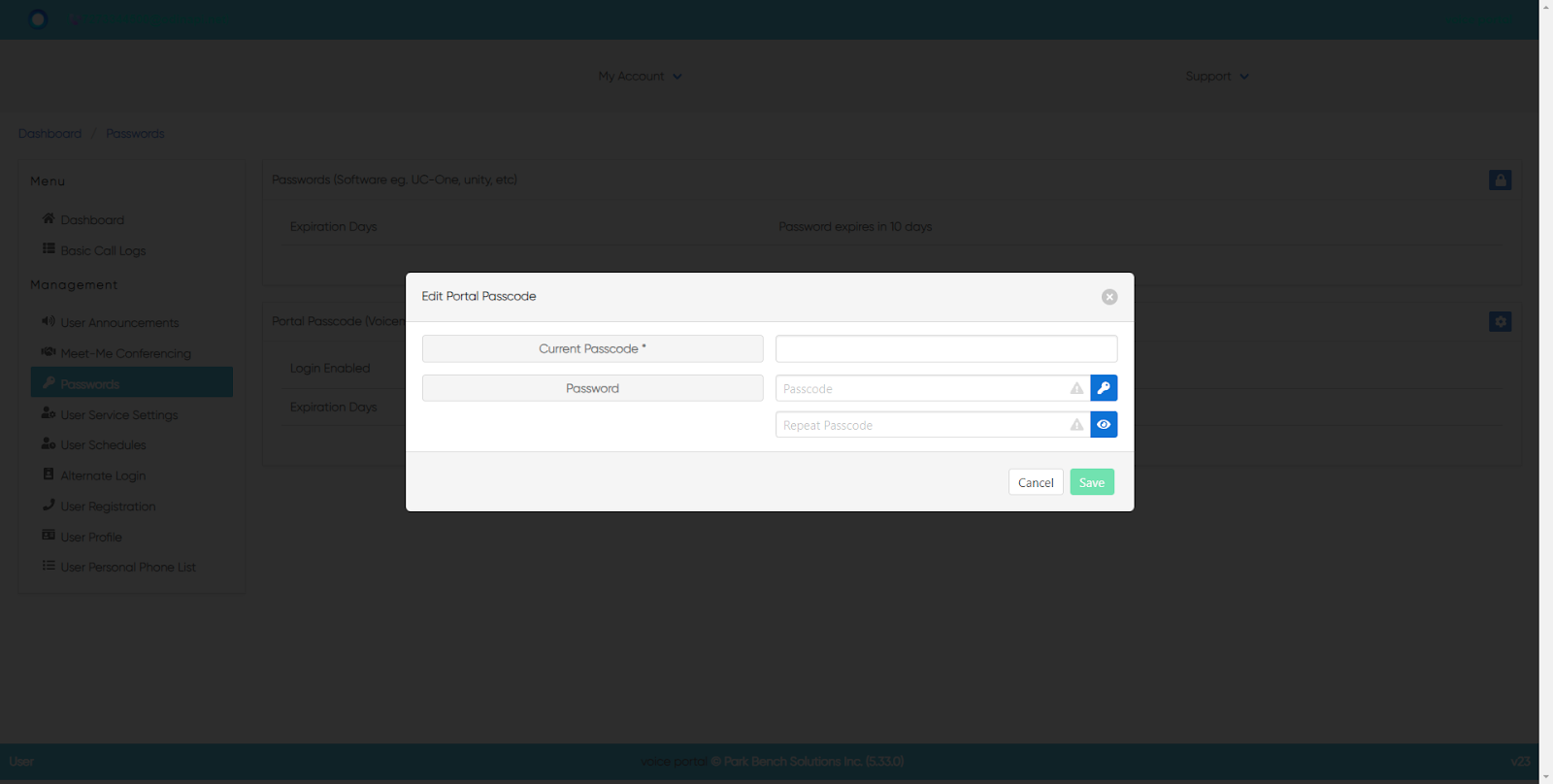
Task: Save the new portal passcode
Action: tap(1092, 482)
